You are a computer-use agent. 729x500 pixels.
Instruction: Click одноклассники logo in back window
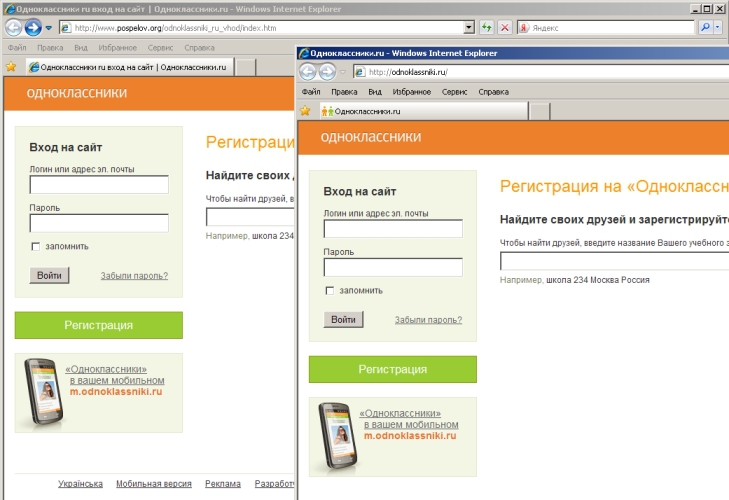(x=77, y=93)
